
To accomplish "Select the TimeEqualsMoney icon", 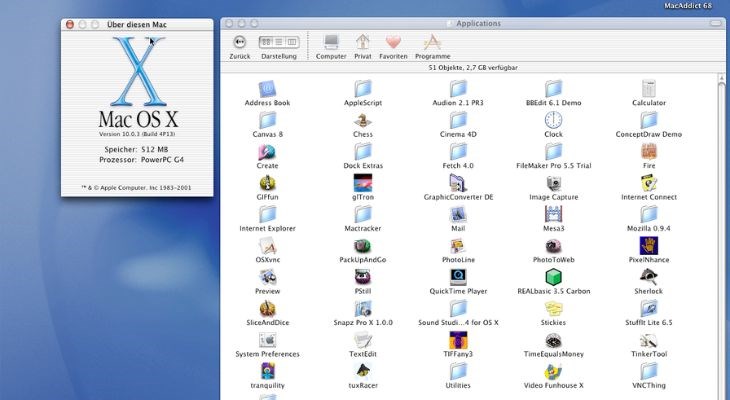I will point(554,340).
